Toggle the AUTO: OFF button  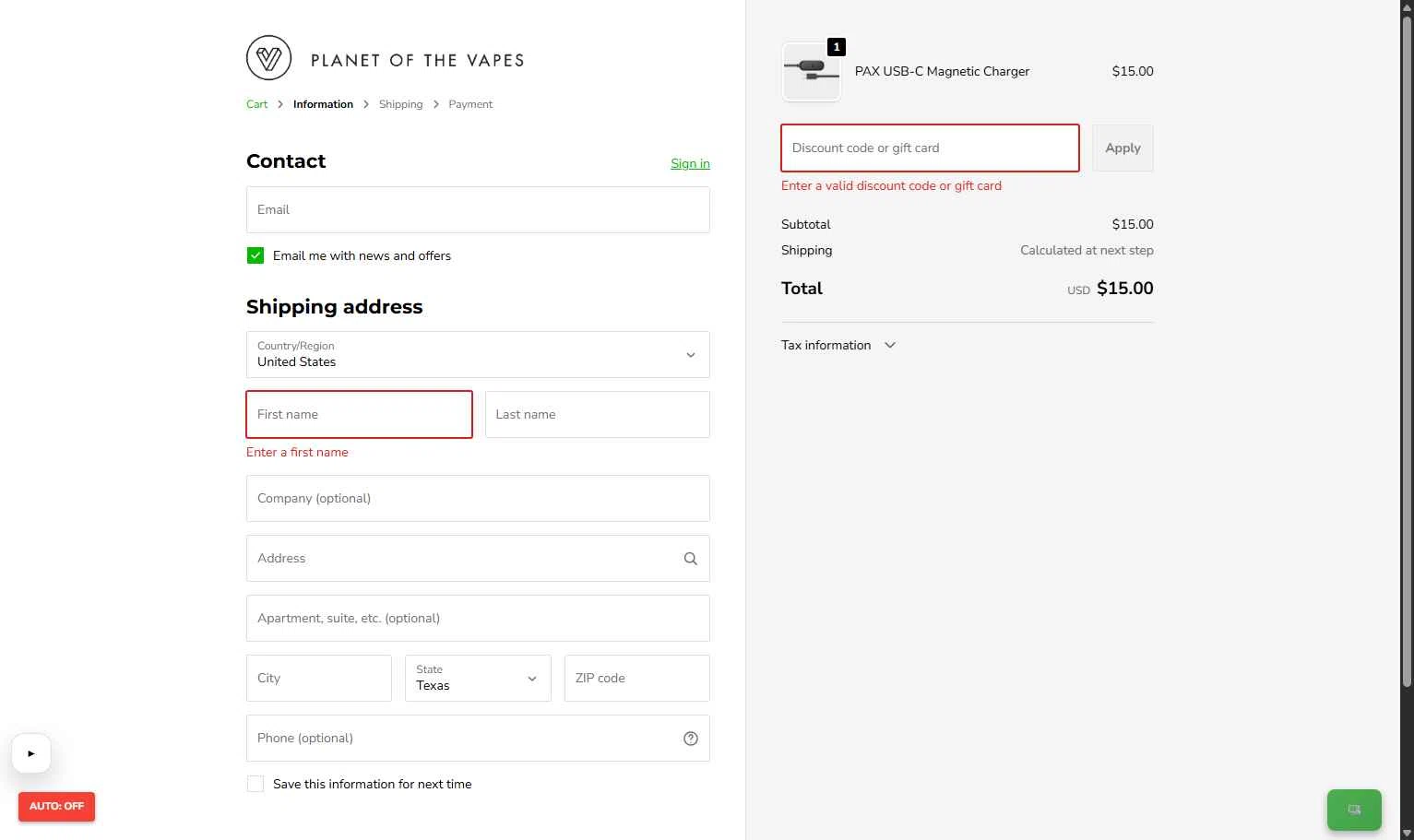[56, 806]
